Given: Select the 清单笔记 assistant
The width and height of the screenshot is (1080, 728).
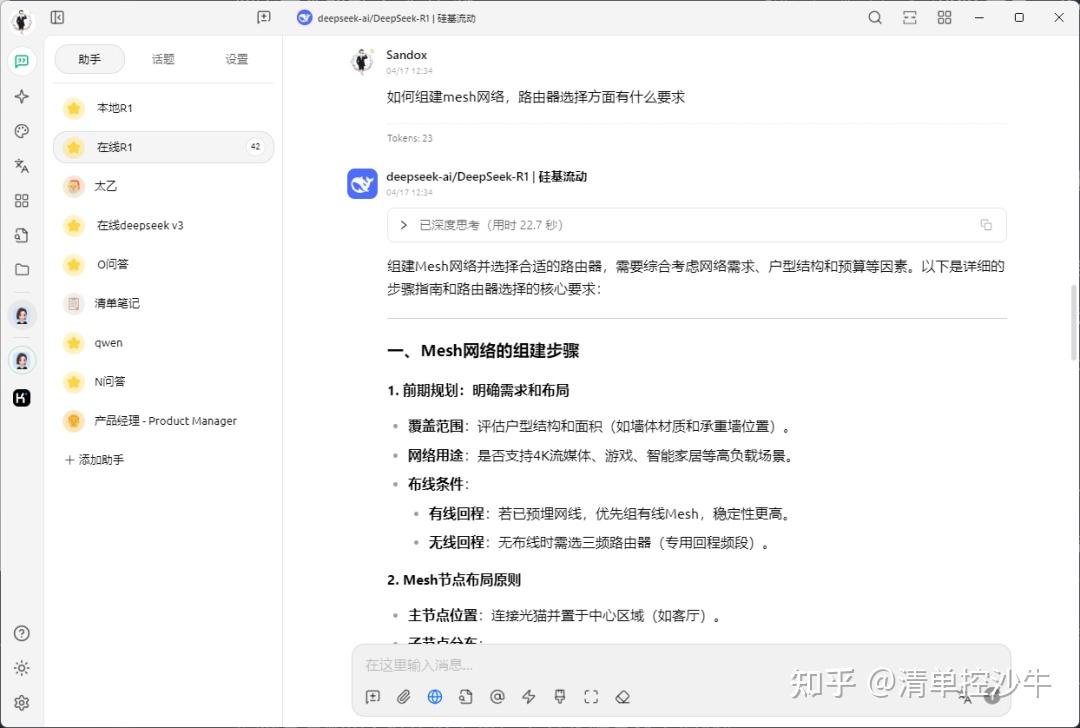Looking at the screenshot, I should point(163,303).
